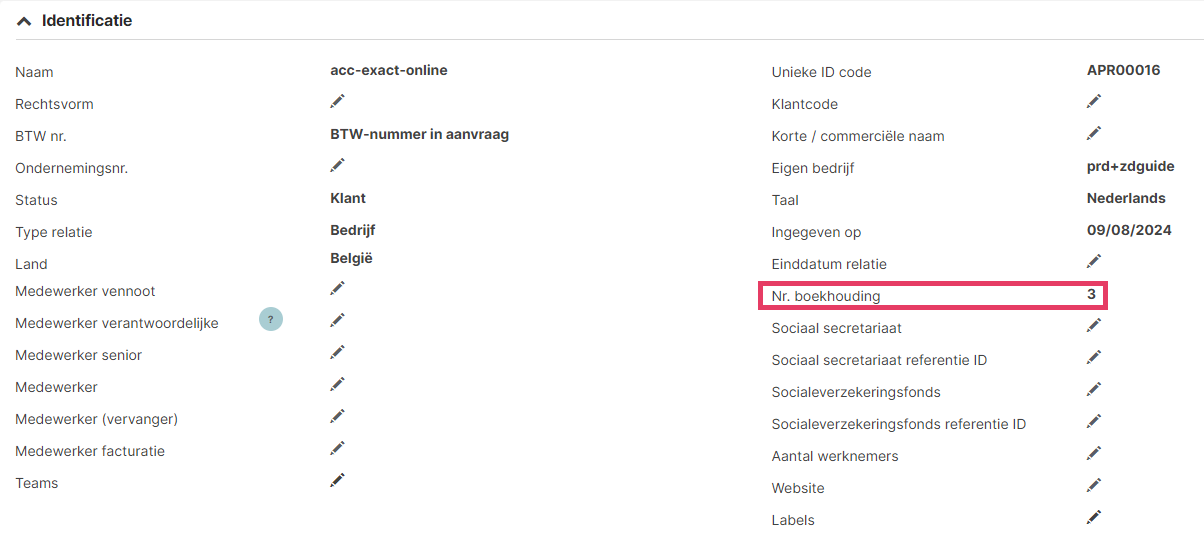Click the acc-exact-online name value
Screen dimensions: 1204x549
pyautogui.click(x=389, y=70)
